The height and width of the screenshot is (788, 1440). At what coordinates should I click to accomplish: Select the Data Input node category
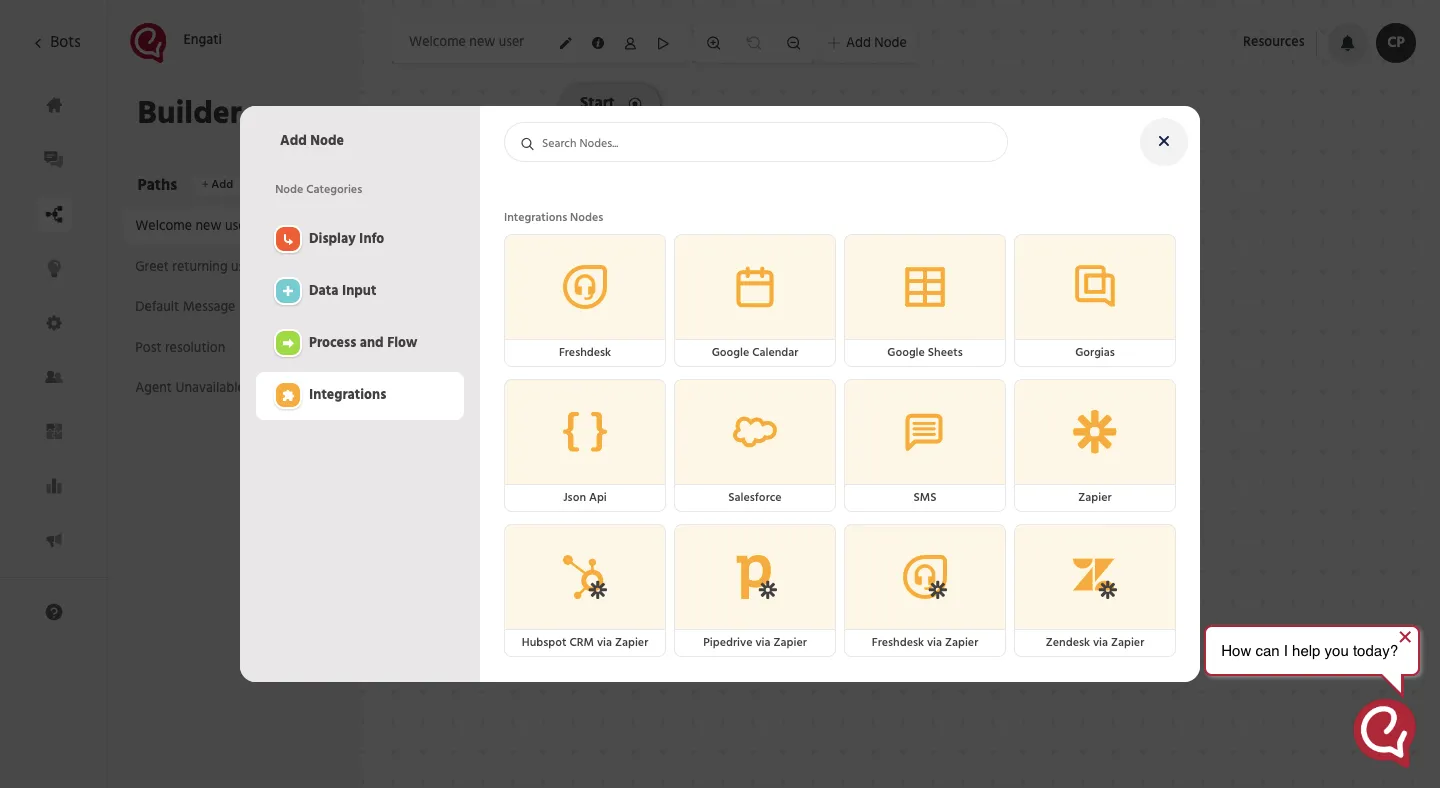(360, 290)
